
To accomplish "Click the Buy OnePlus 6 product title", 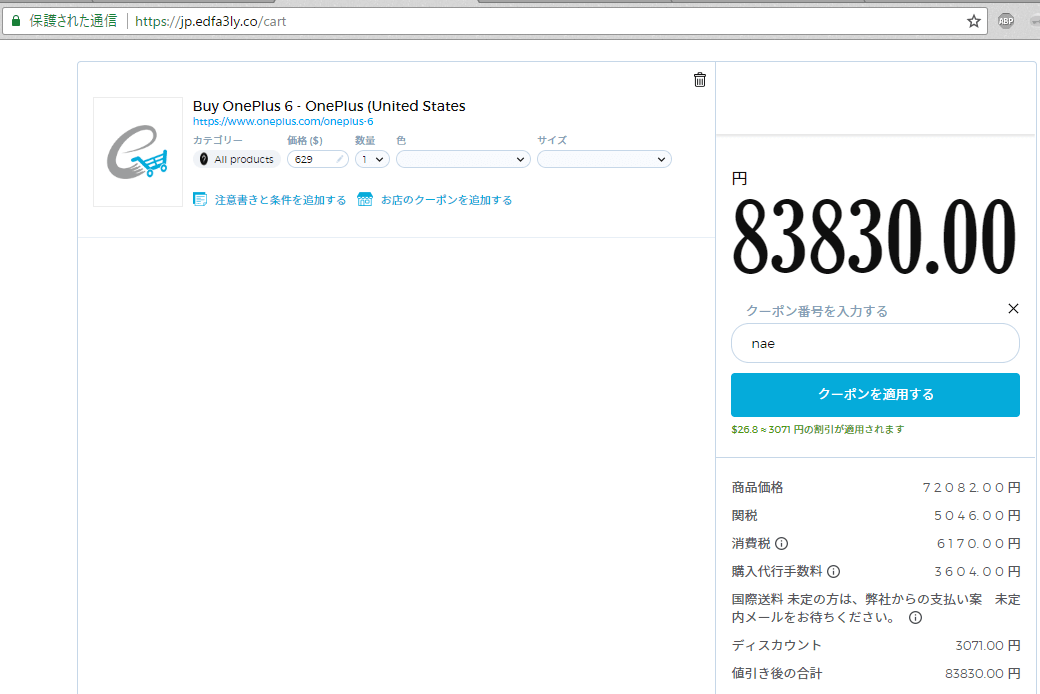I will (329, 105).
